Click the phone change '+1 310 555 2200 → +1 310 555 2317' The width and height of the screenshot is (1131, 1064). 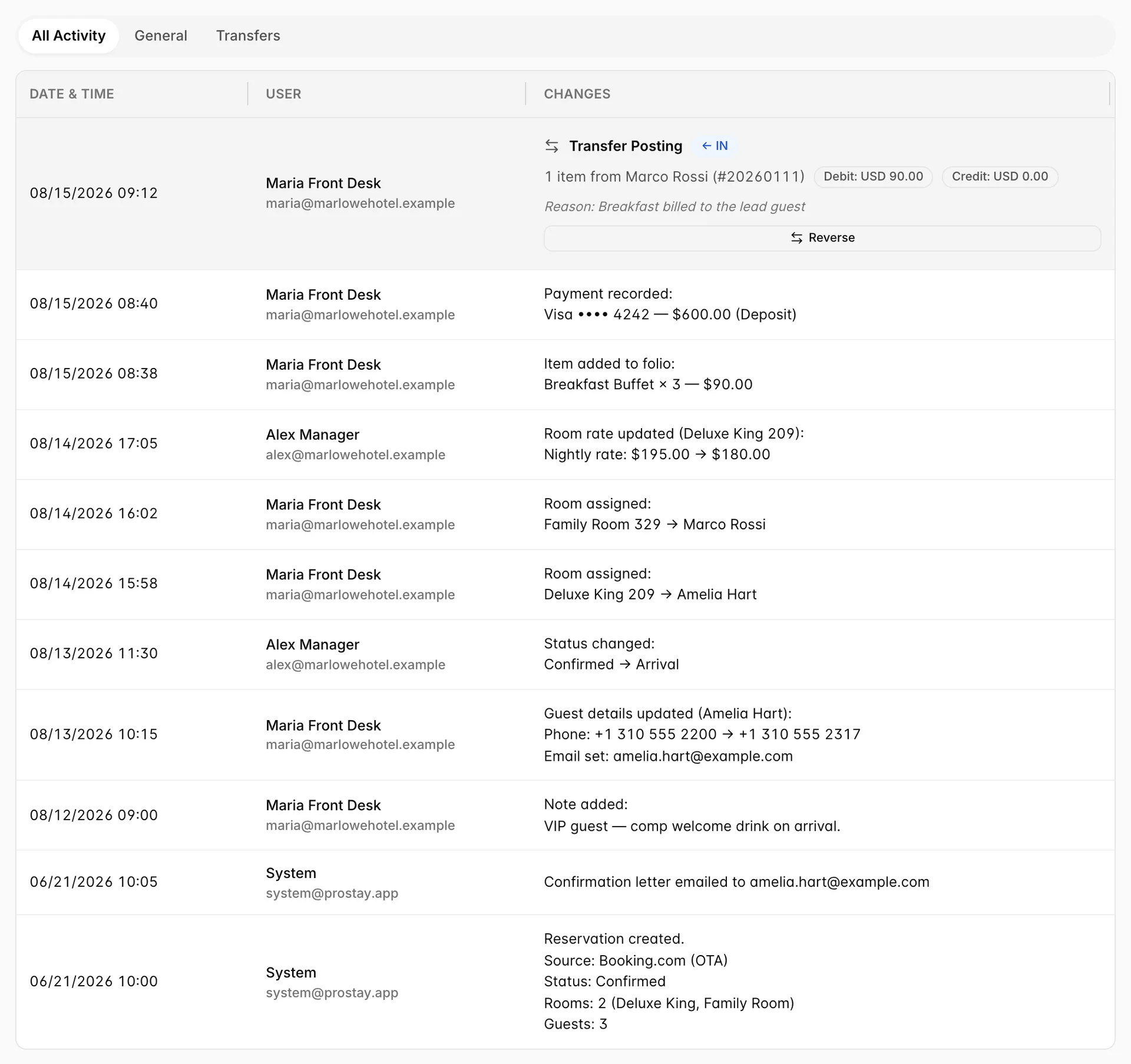tap(727, 735)
